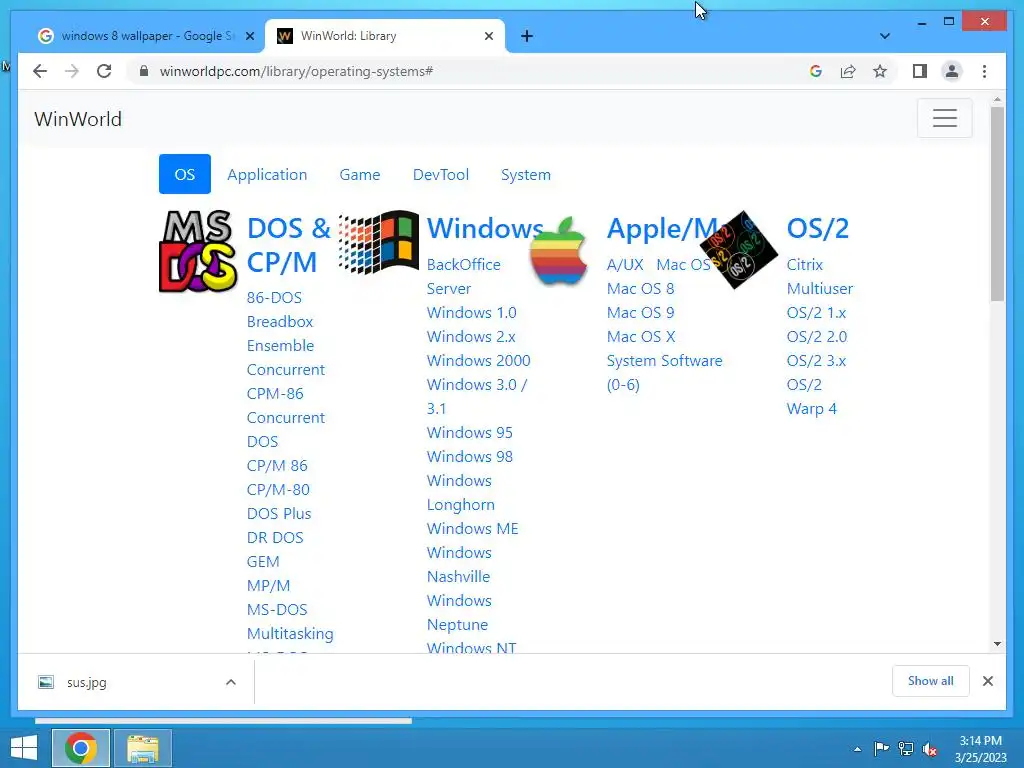
Task: Open the Mac OS 8 link
Action: 640,289
